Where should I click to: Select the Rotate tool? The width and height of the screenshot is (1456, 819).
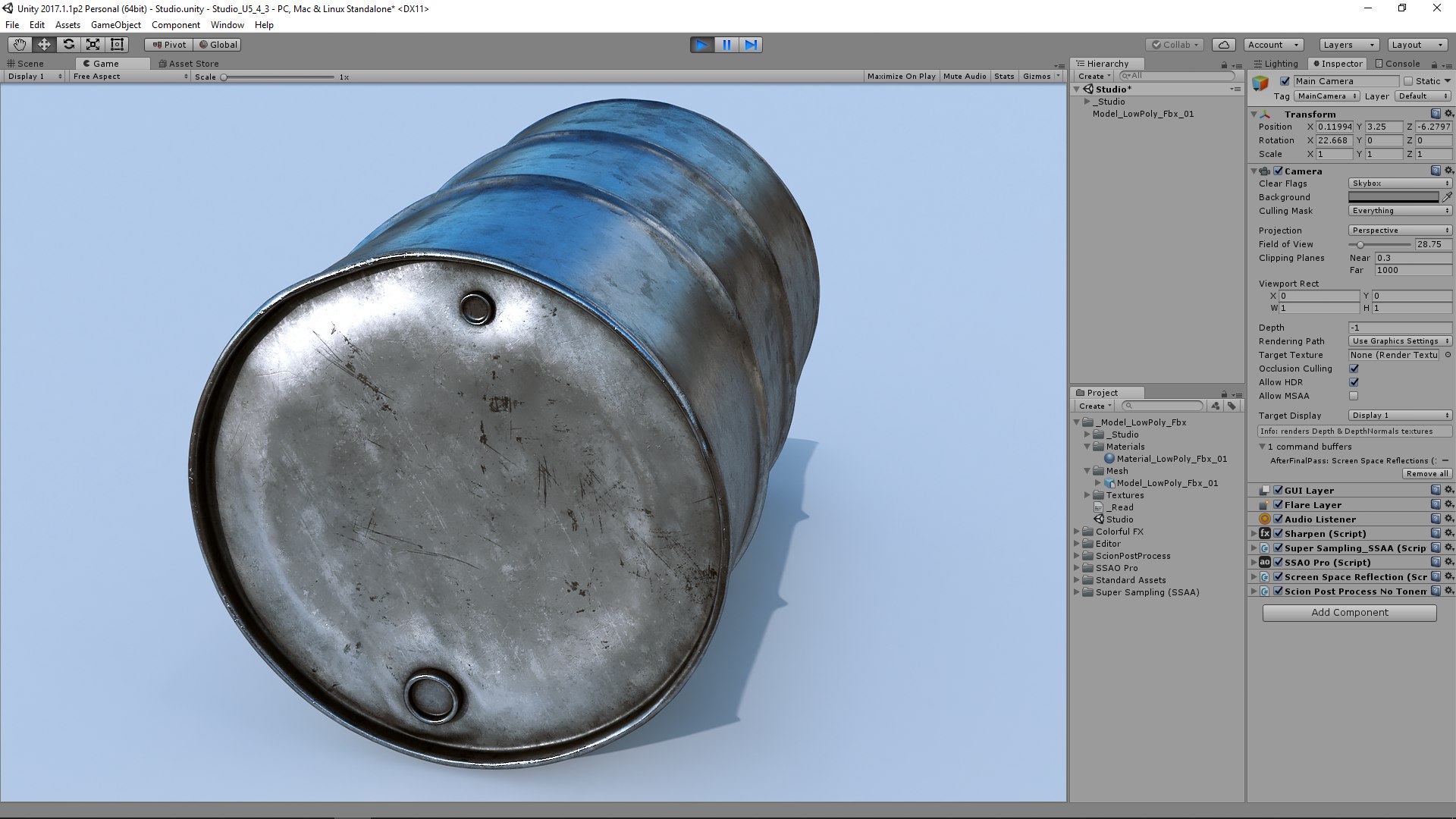point(68,45)
